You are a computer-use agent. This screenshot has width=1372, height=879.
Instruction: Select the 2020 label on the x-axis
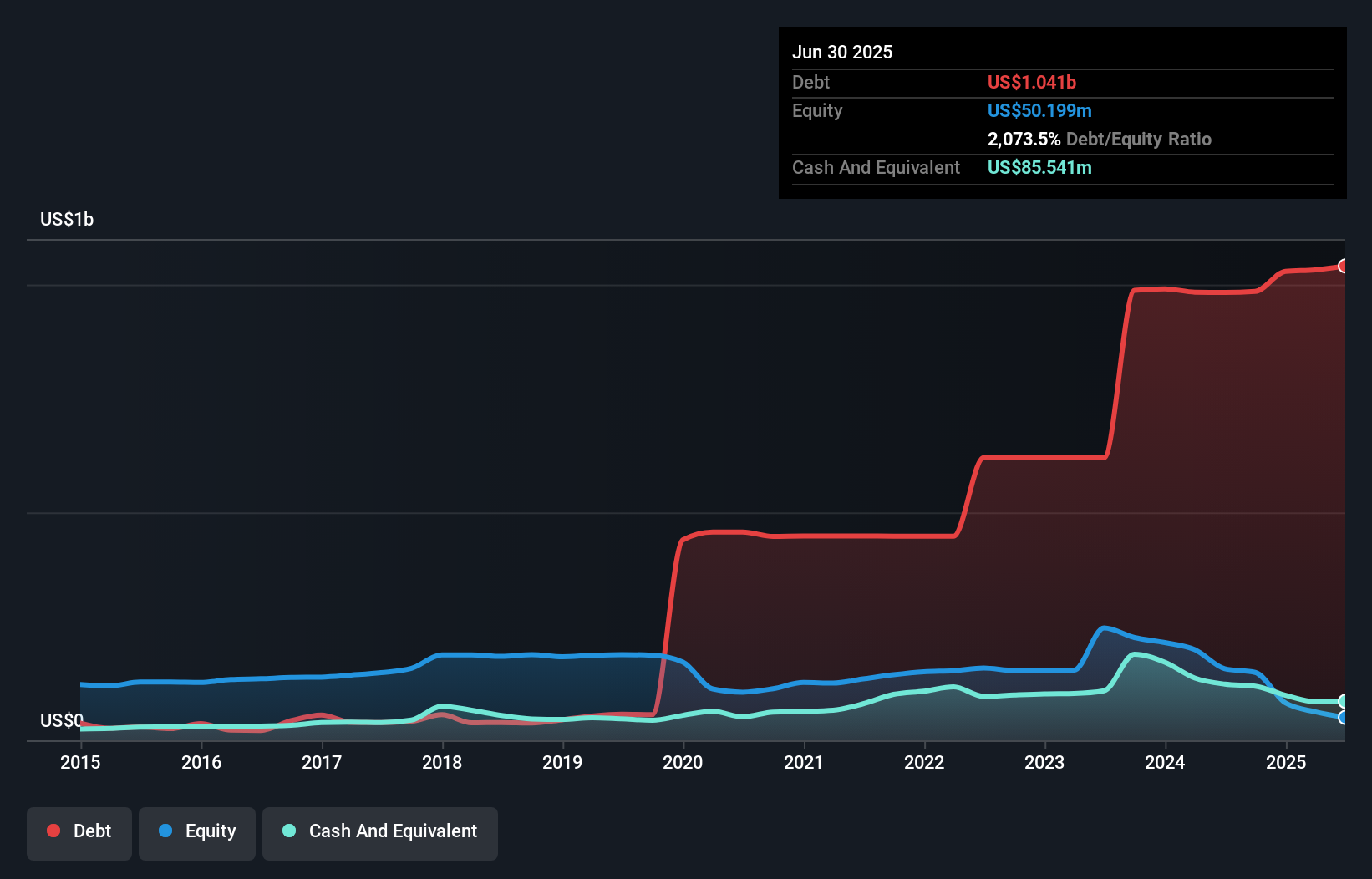point(683,762)
